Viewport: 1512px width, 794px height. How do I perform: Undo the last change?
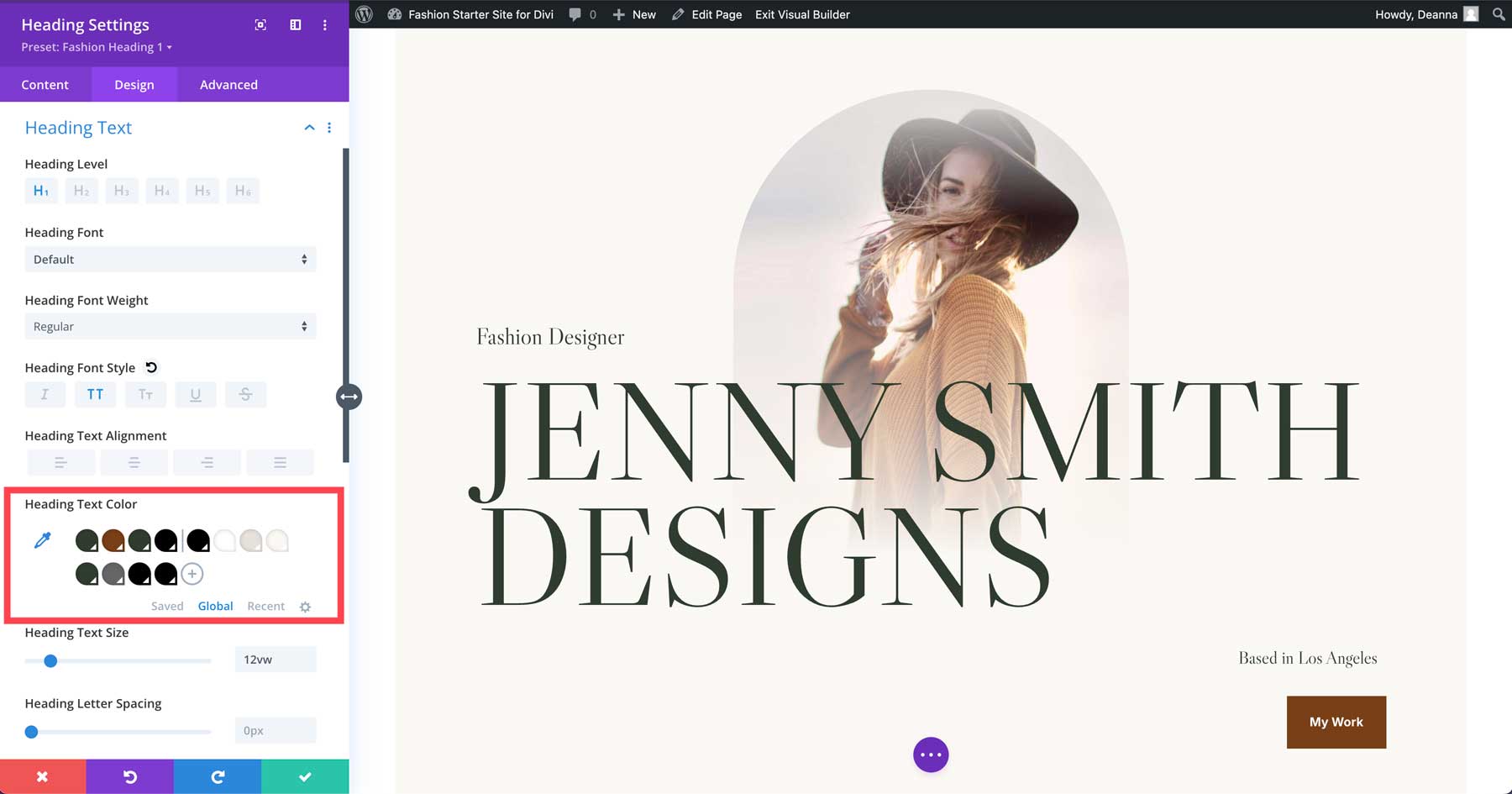(x=130, y=776)
